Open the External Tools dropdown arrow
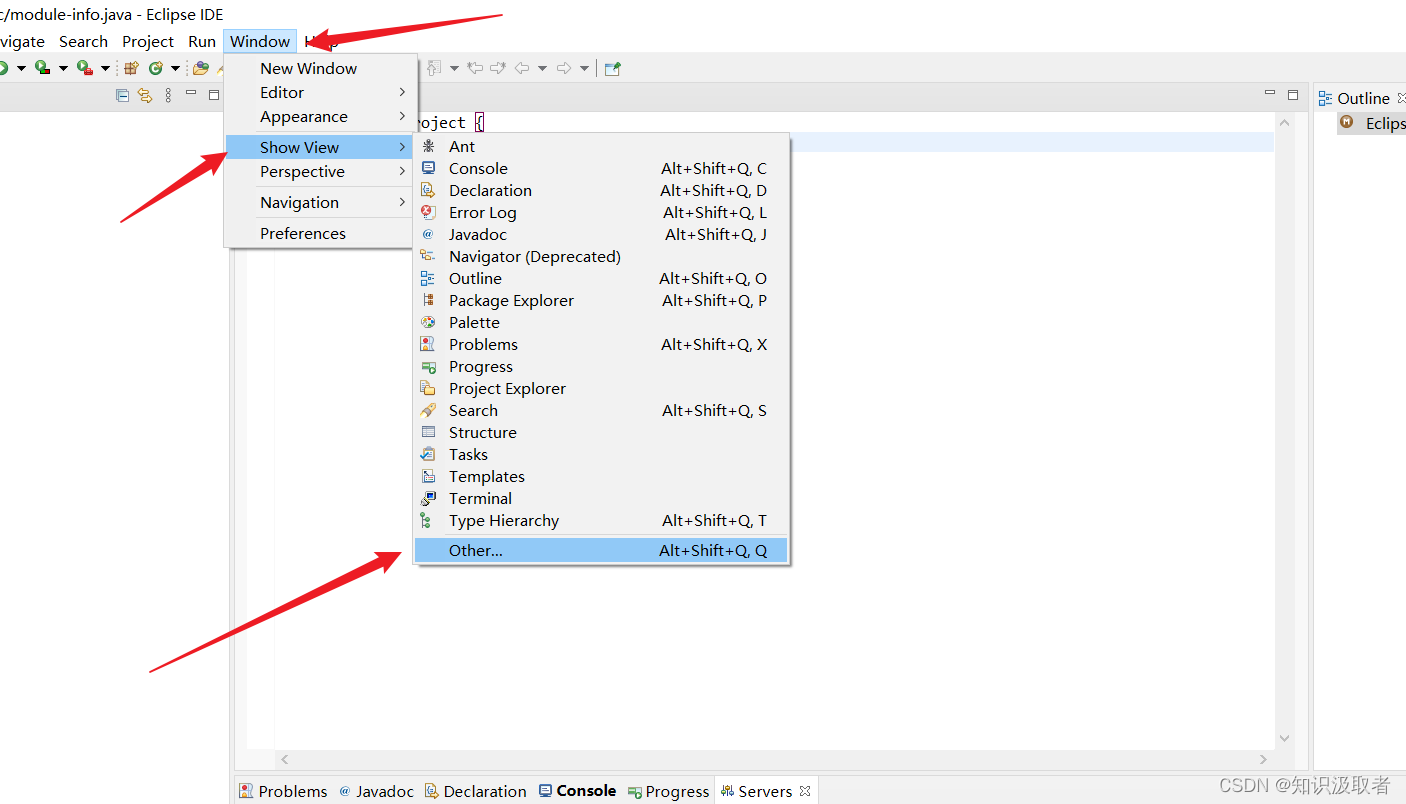Viewport: 1406px width, 804px height. (105, 68)
